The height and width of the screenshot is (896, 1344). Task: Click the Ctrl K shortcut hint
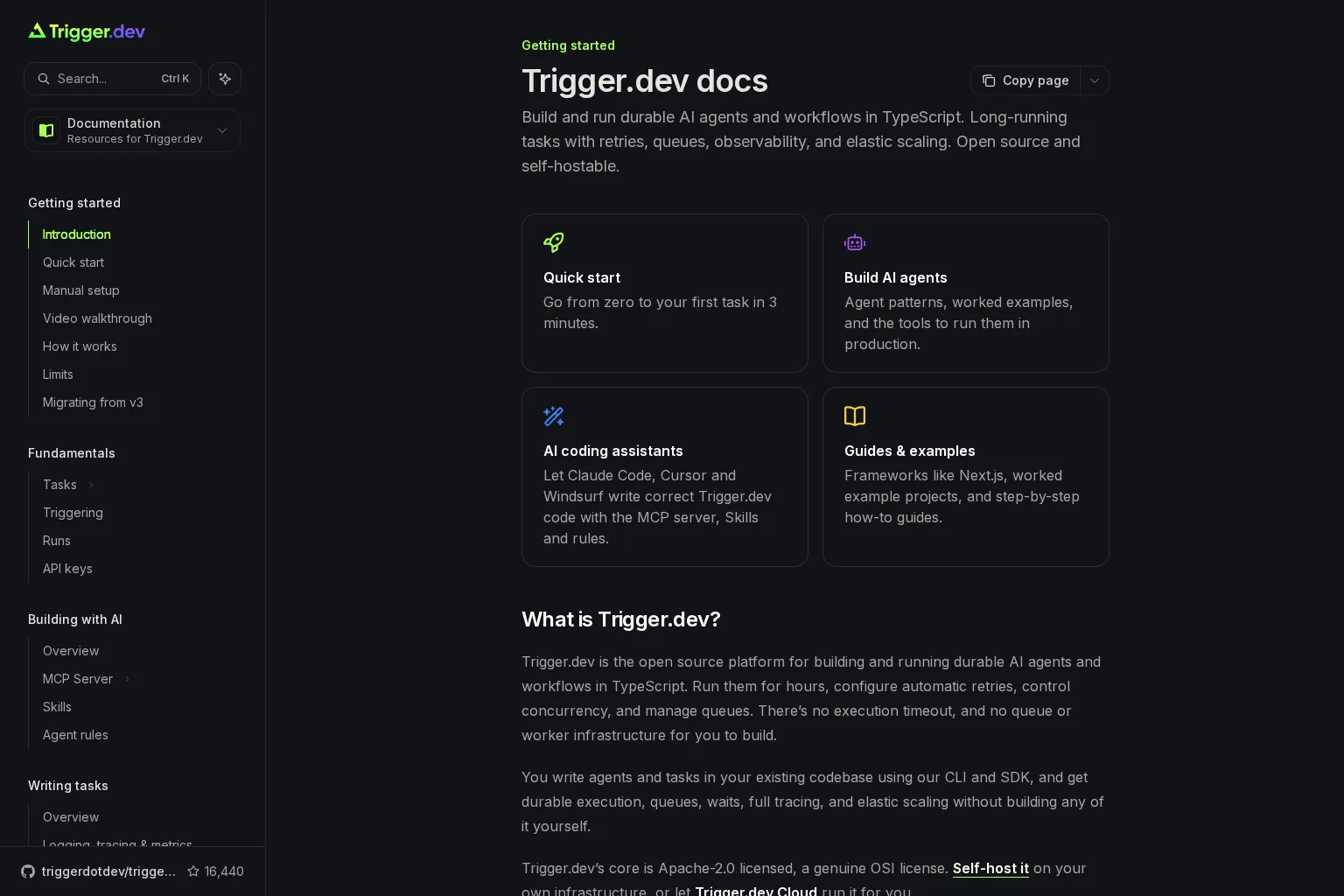pyautogui.click(x=175, y=79)
